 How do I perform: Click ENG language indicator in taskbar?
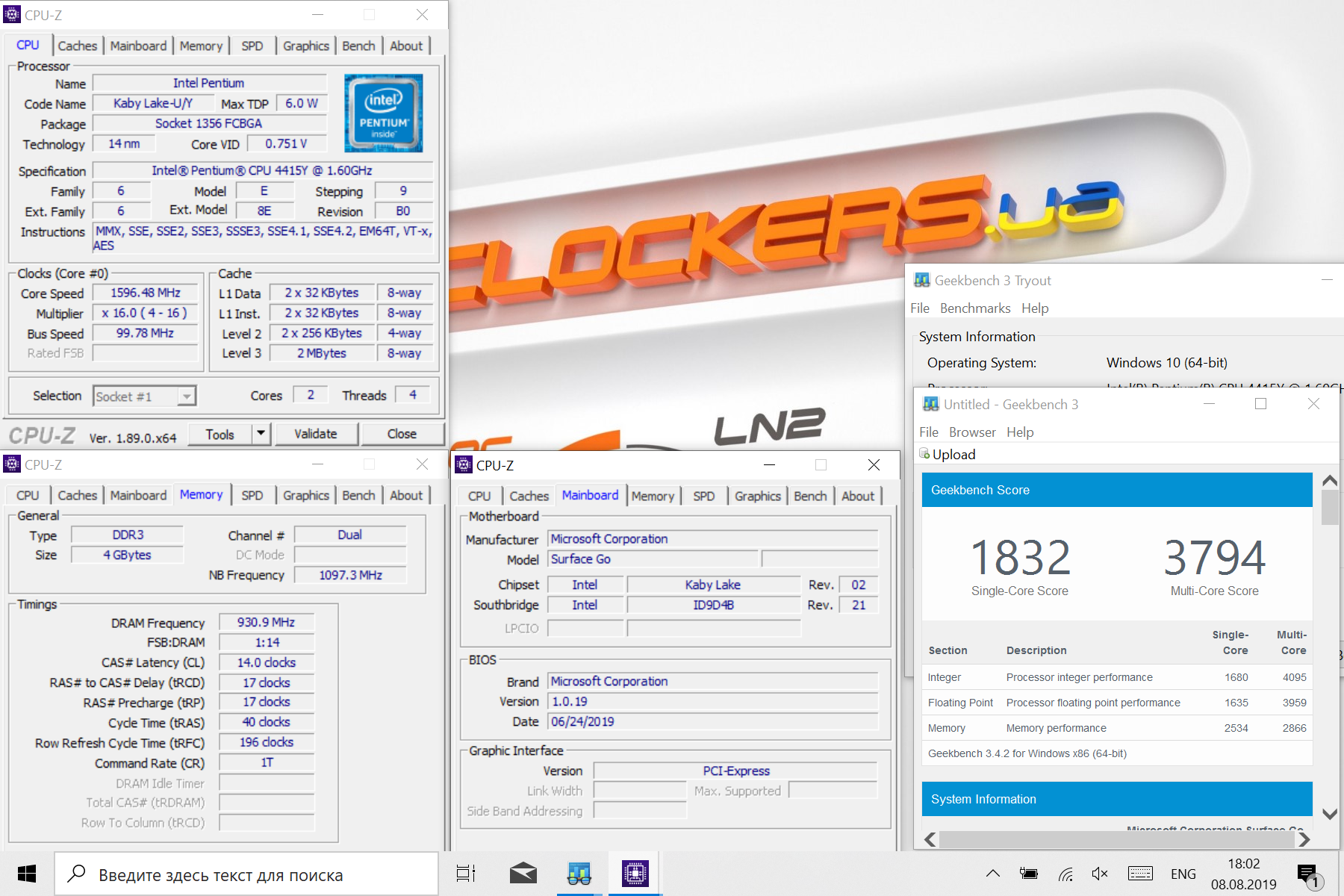tap(1183, 874)
